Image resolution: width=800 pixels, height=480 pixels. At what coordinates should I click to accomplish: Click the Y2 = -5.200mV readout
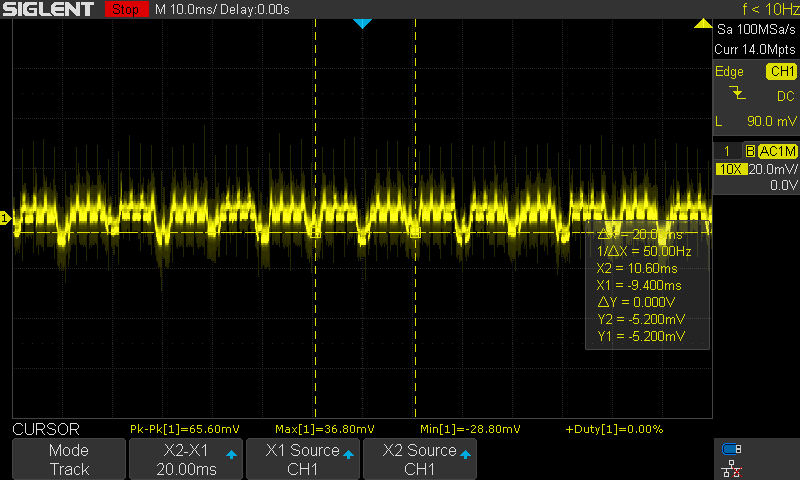coord(641,319)
